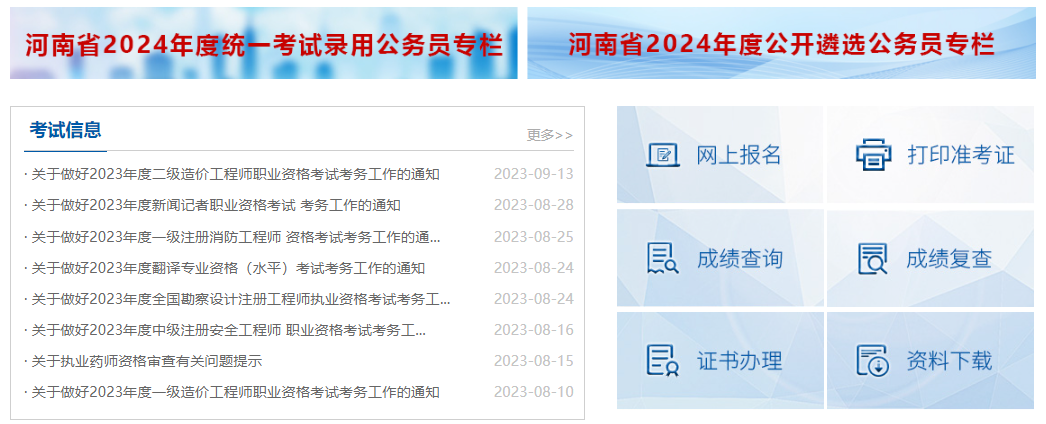Select the 考试信息 tab heading
Screen dimensions: 1046x424
[65, 130]
